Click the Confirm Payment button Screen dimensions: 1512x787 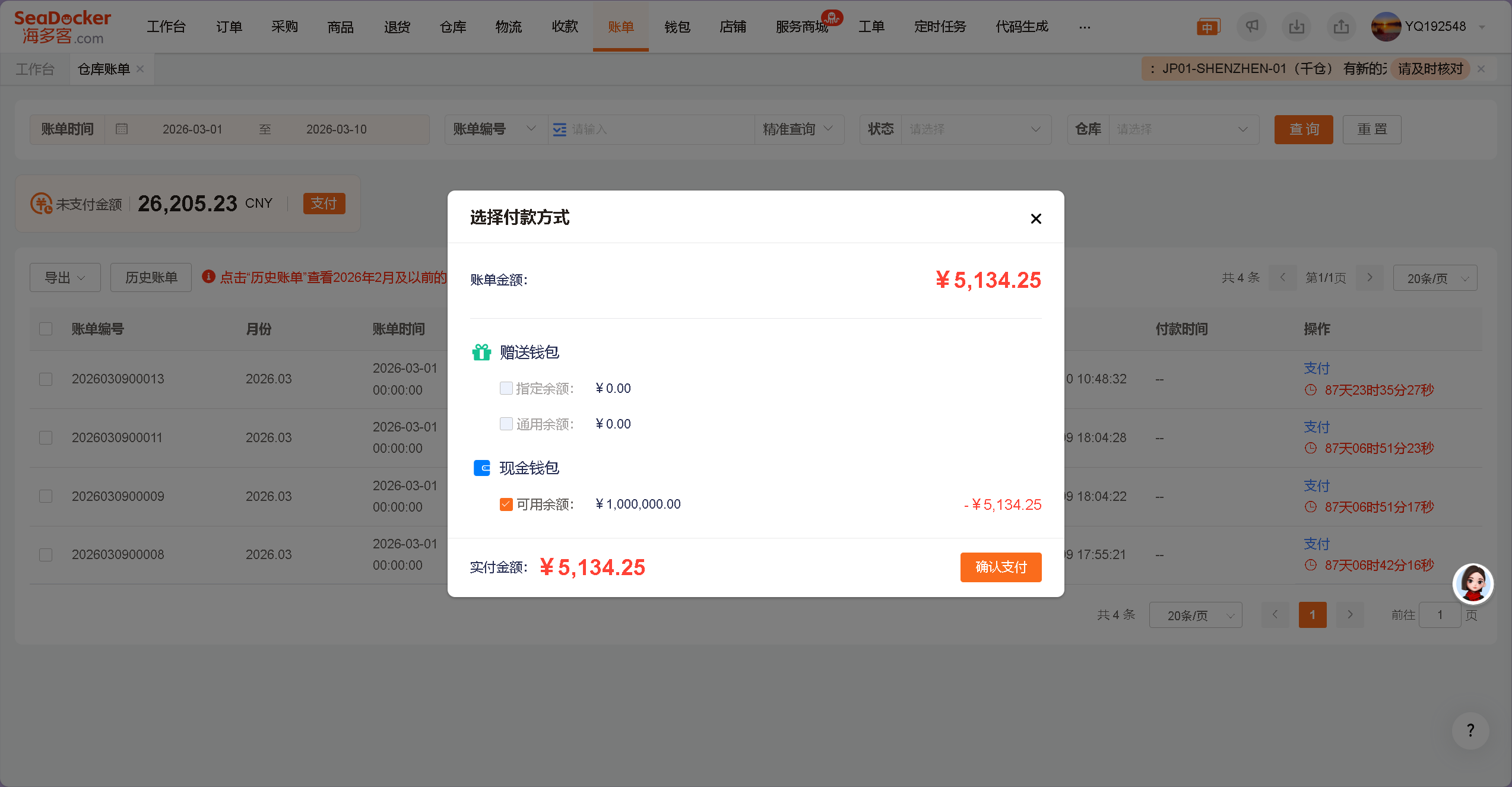coord(1001,567)
